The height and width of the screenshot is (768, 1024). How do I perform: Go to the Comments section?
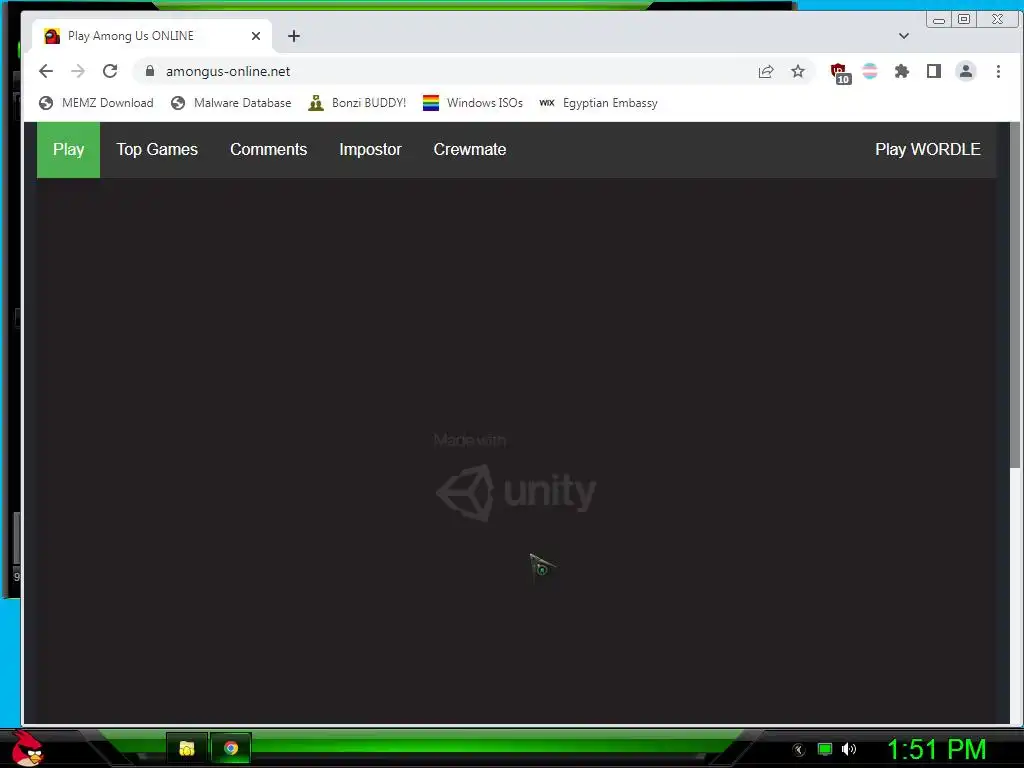(x=268, y=150)
